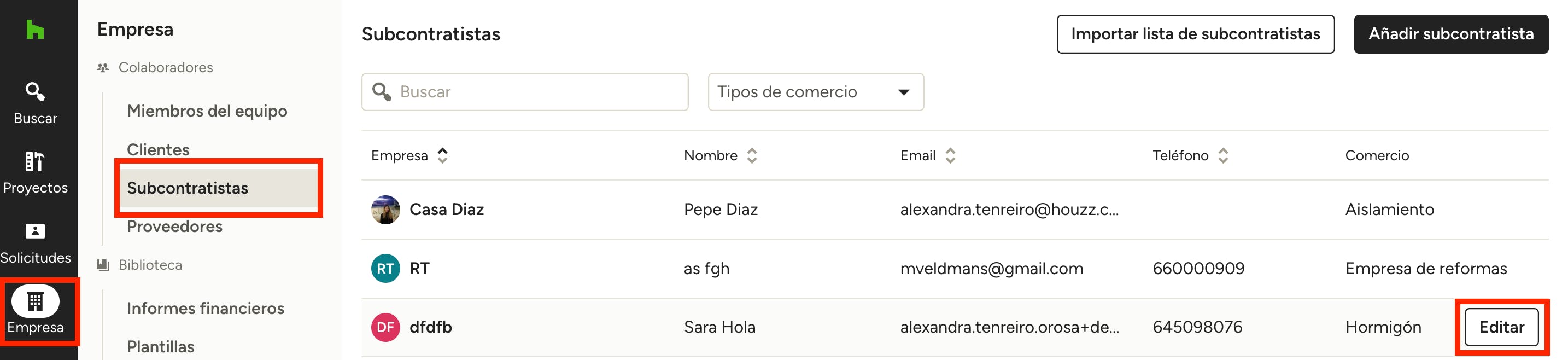This screenshot has width=1568, height=360.
Task: Expand the Tipos de comercio dropdown
Action: click(815, 92)
